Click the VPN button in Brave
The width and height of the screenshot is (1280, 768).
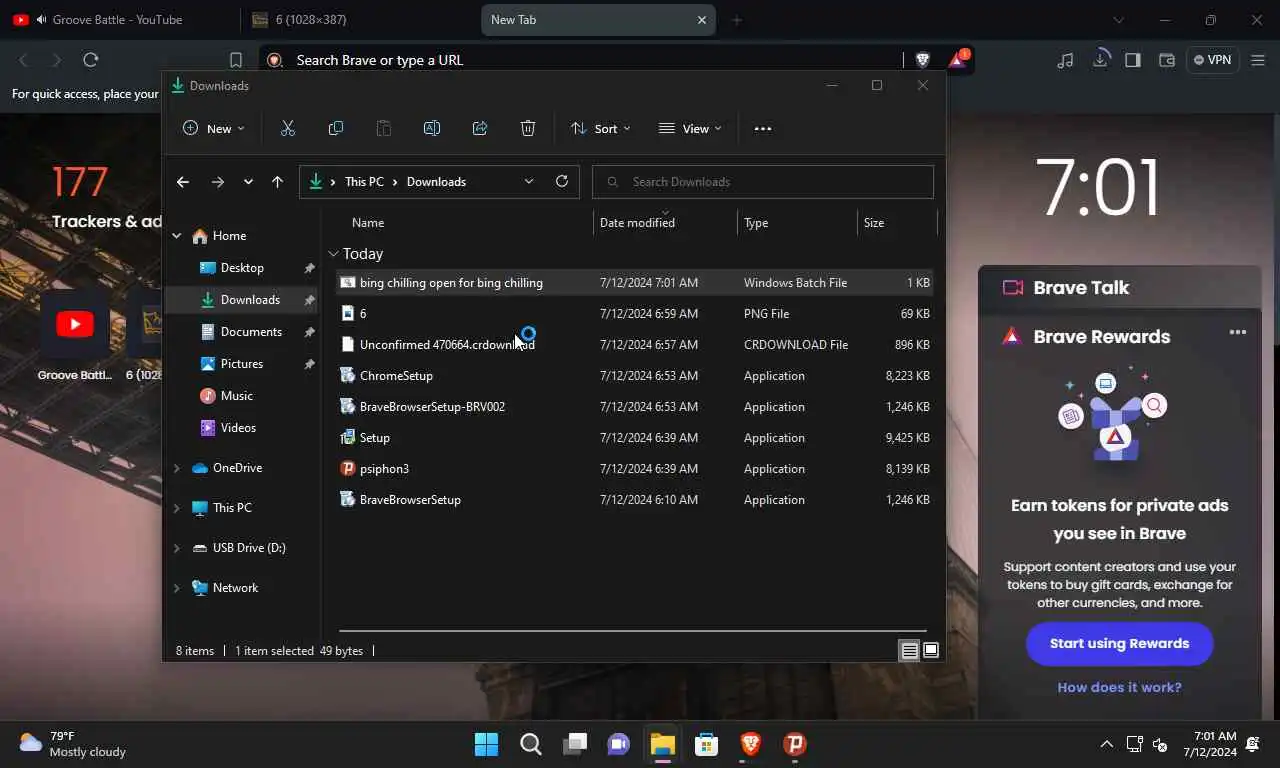tap(1212, 60)
